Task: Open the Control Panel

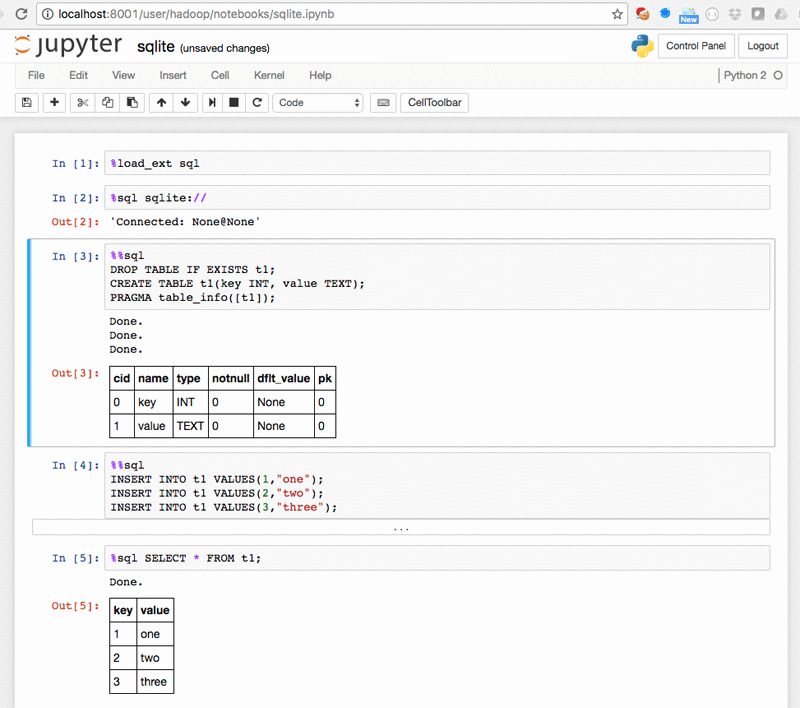Action: coord(696,46)
